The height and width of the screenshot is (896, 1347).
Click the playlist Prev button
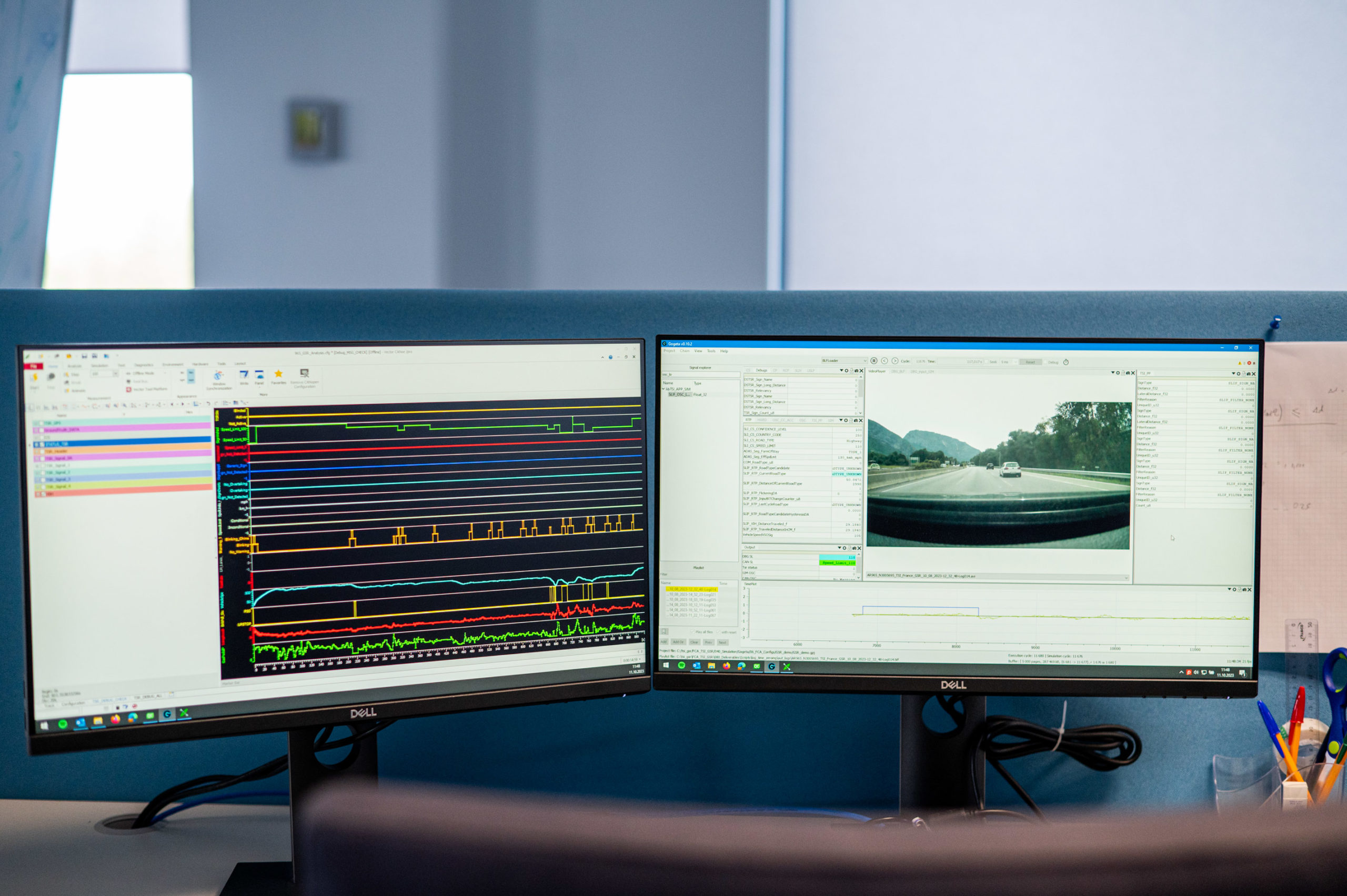click(709, 642)
